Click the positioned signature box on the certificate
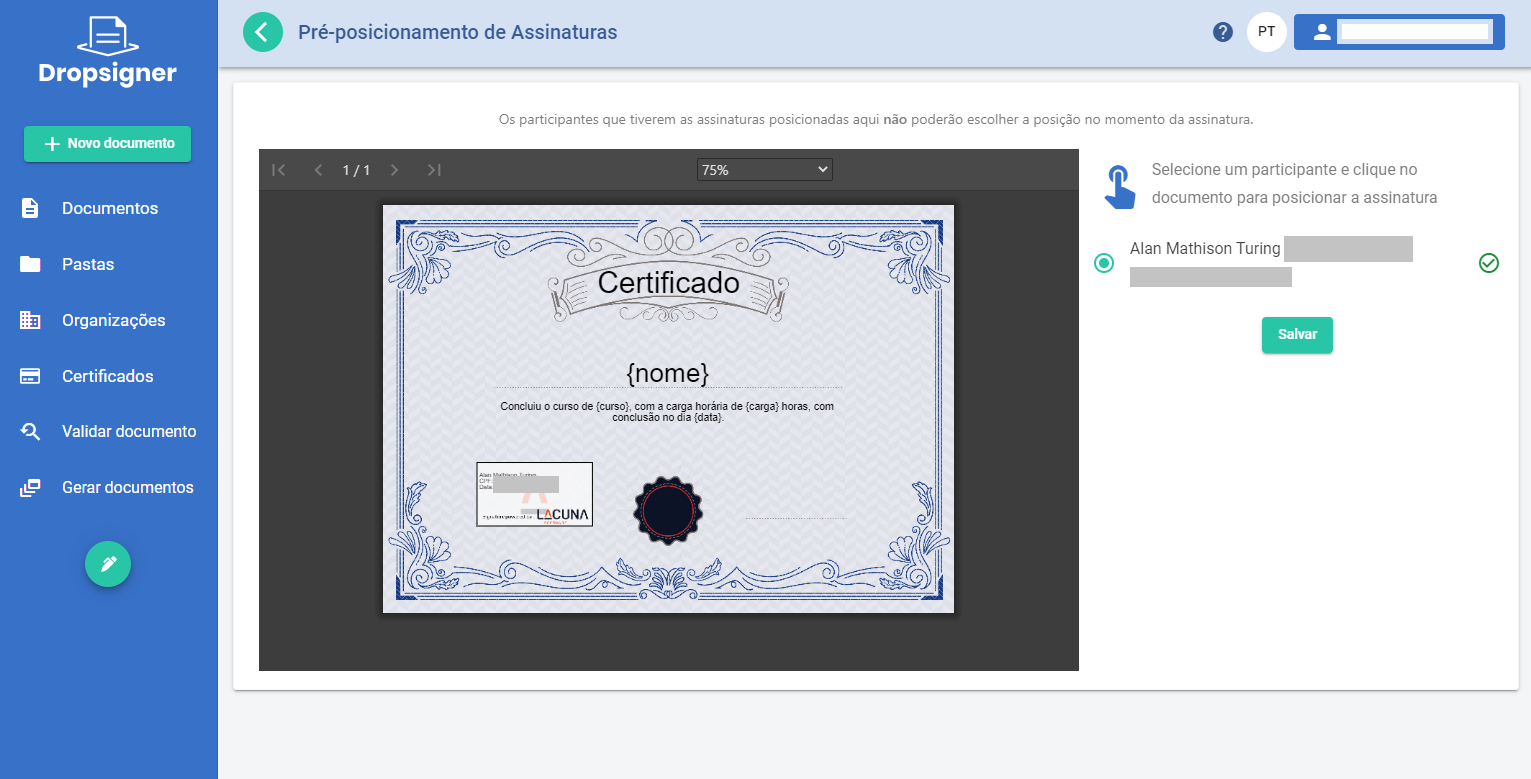Image resolution: width=1531 pixels, height=779 pixels. (535, 494)
